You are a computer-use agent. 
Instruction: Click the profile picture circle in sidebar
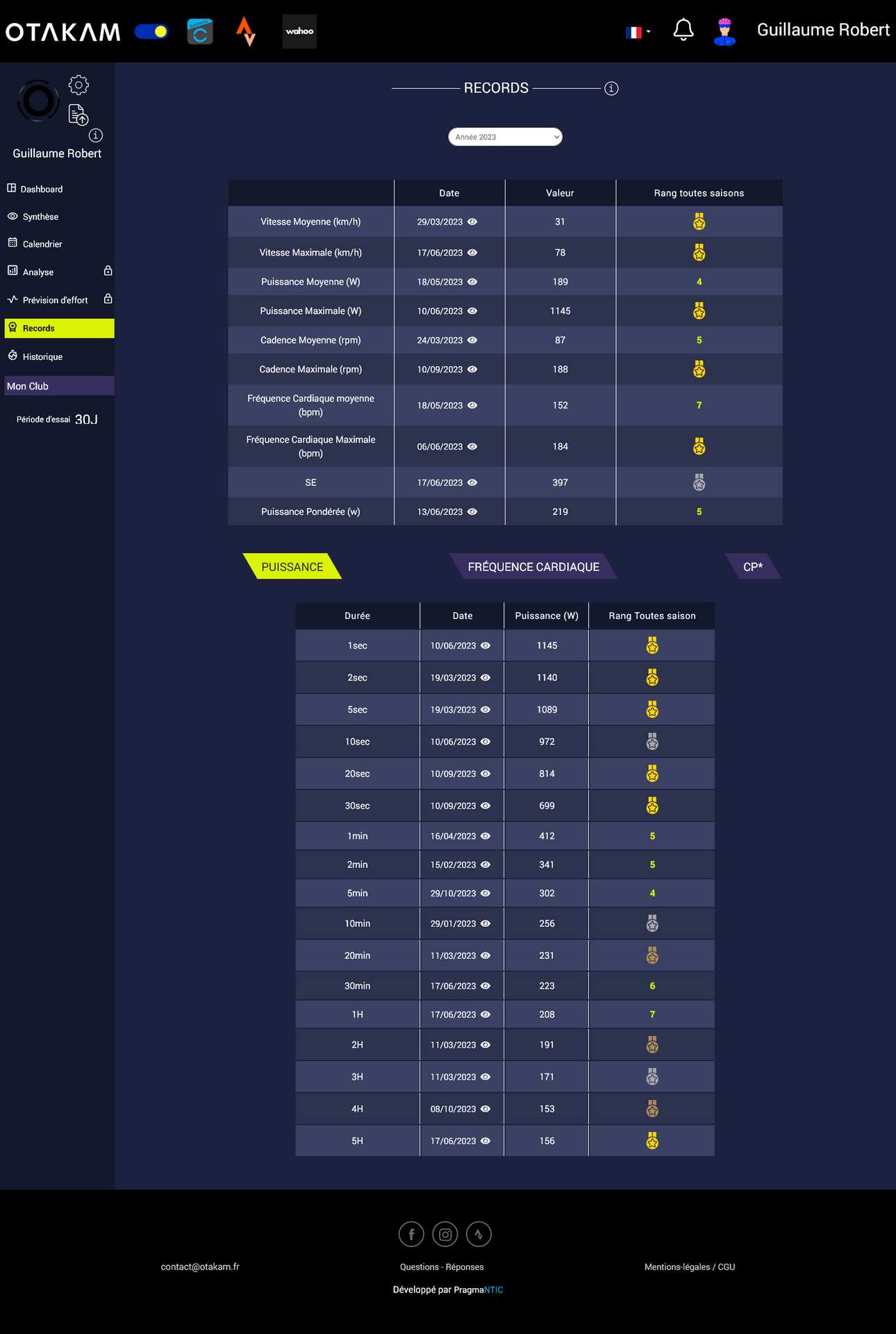tap(38, 101)
